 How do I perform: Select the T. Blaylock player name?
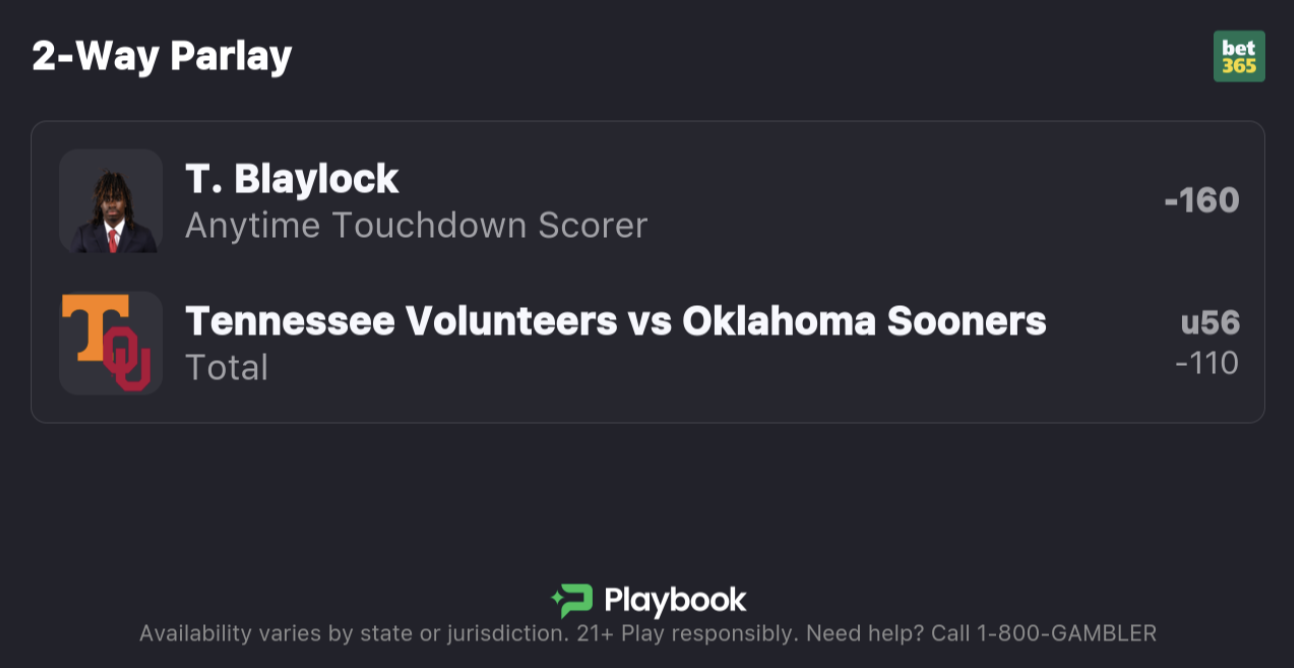[291, 178]
